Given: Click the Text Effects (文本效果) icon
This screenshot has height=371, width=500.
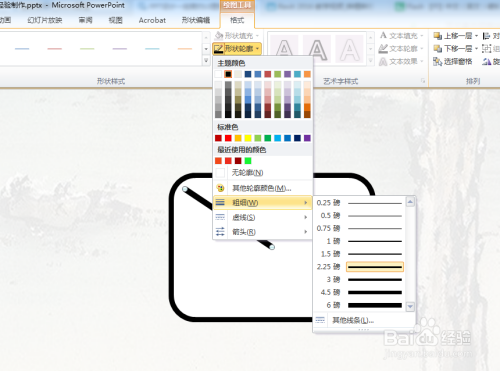Looking at the screenshot, I should [x=383, y=61].
